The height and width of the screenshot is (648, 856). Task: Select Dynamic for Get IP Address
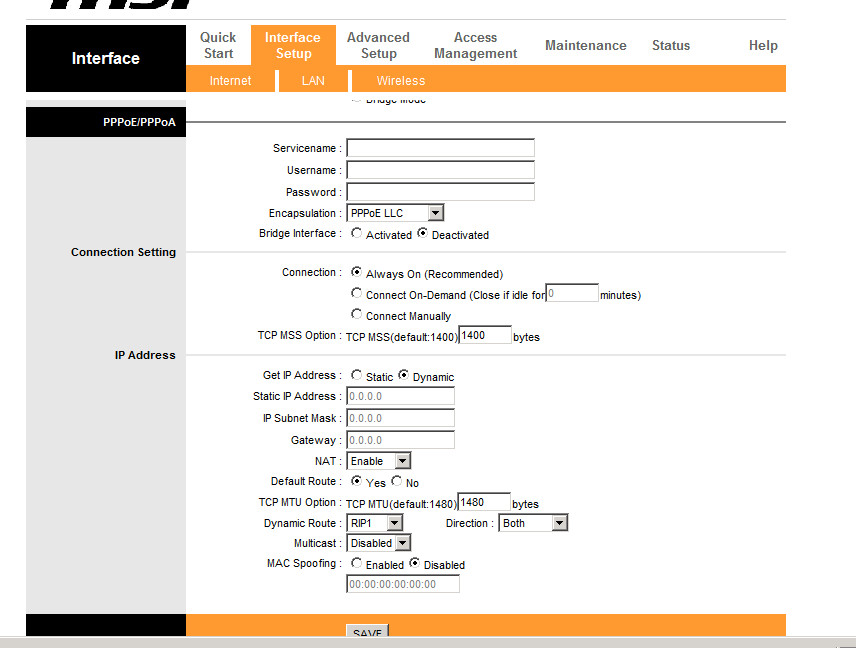point(403,375)
